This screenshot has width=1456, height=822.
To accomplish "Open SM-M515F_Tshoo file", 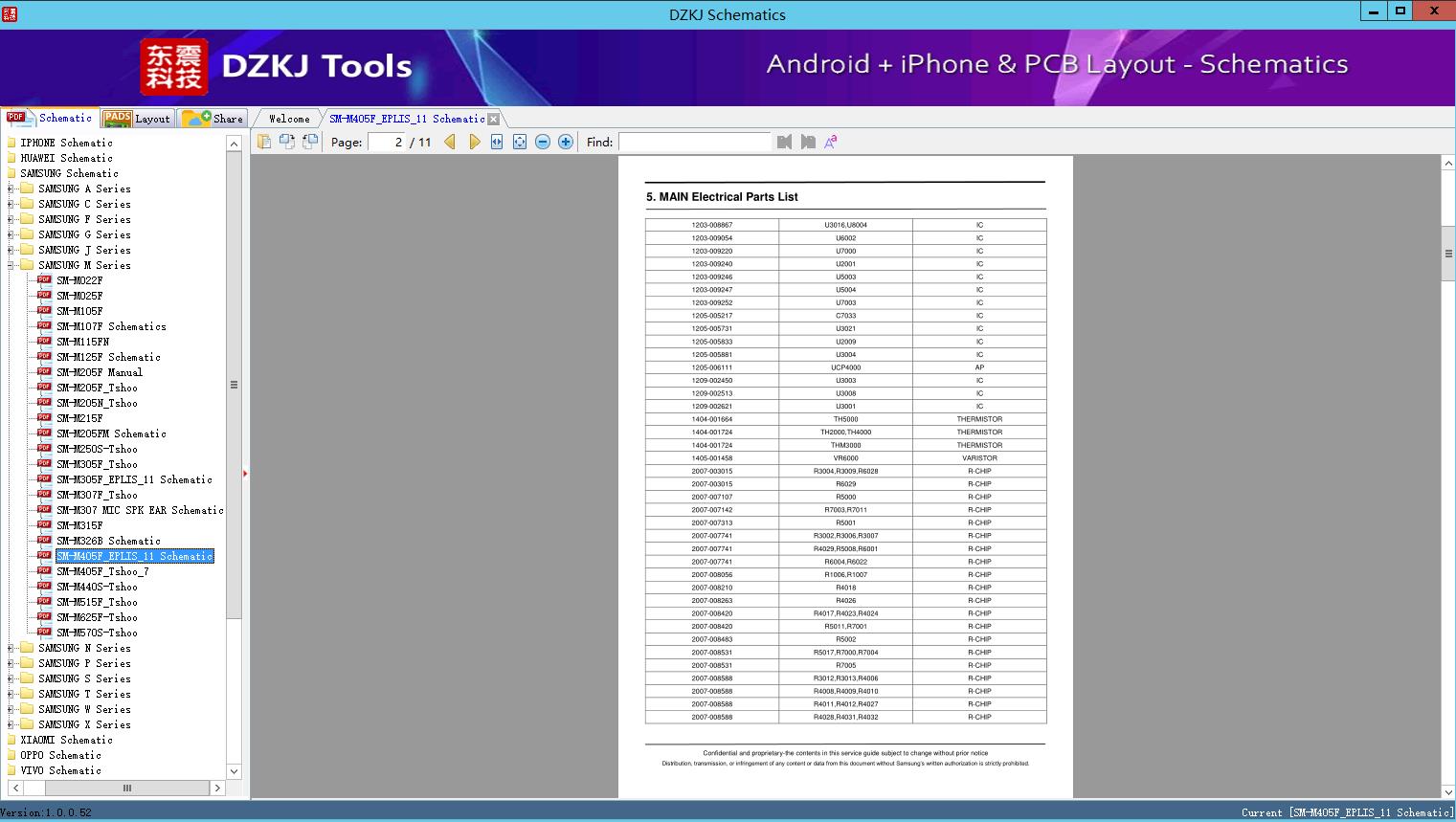I will click(97, 602).
